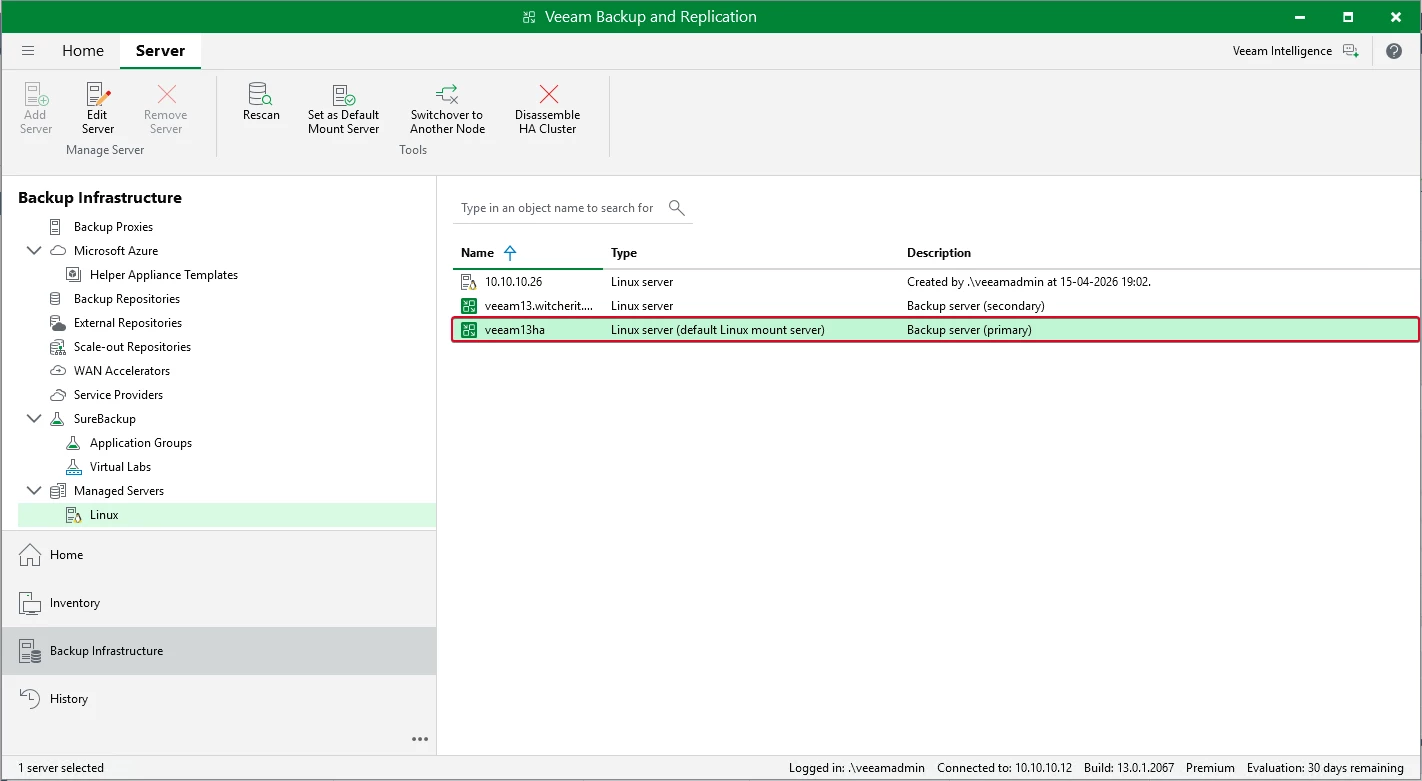Click Remove Server in the ribbon

[x=166, y=109]
